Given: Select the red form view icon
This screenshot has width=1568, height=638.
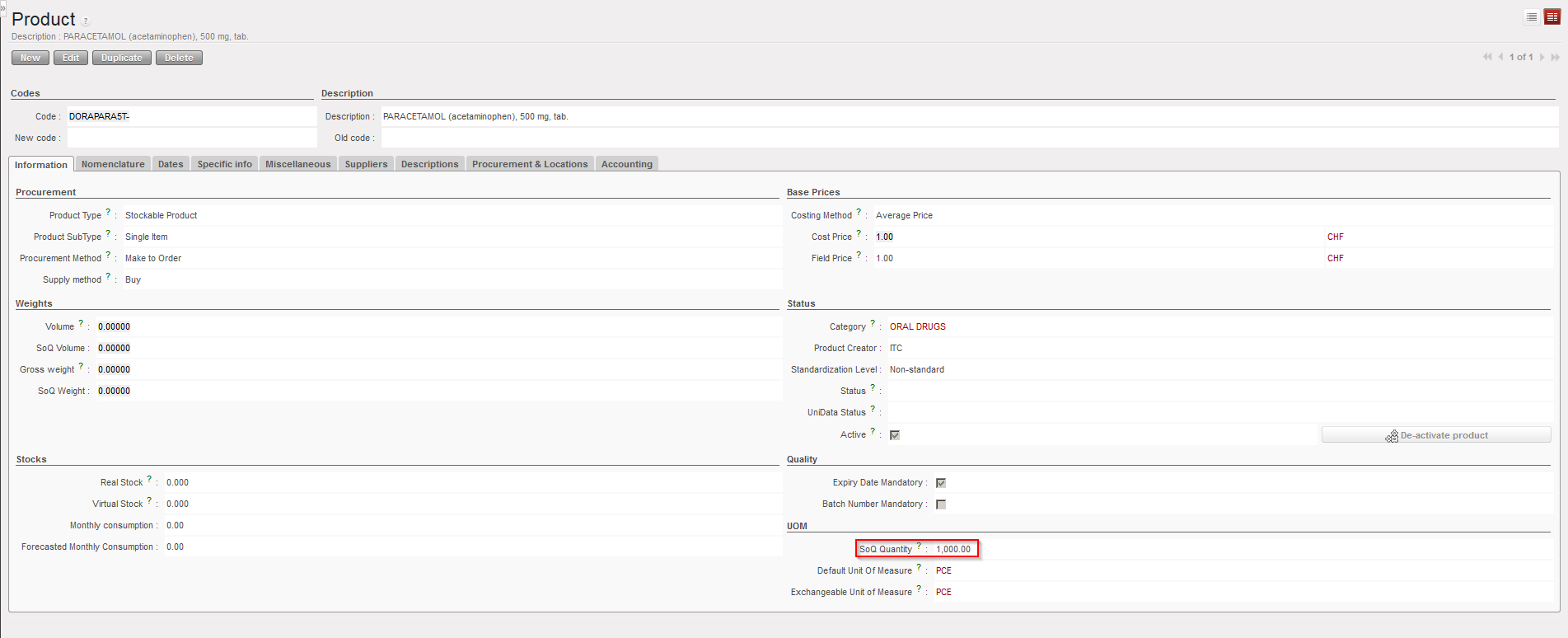Looking at the screenshot, I should click(x=1552, y=17).
